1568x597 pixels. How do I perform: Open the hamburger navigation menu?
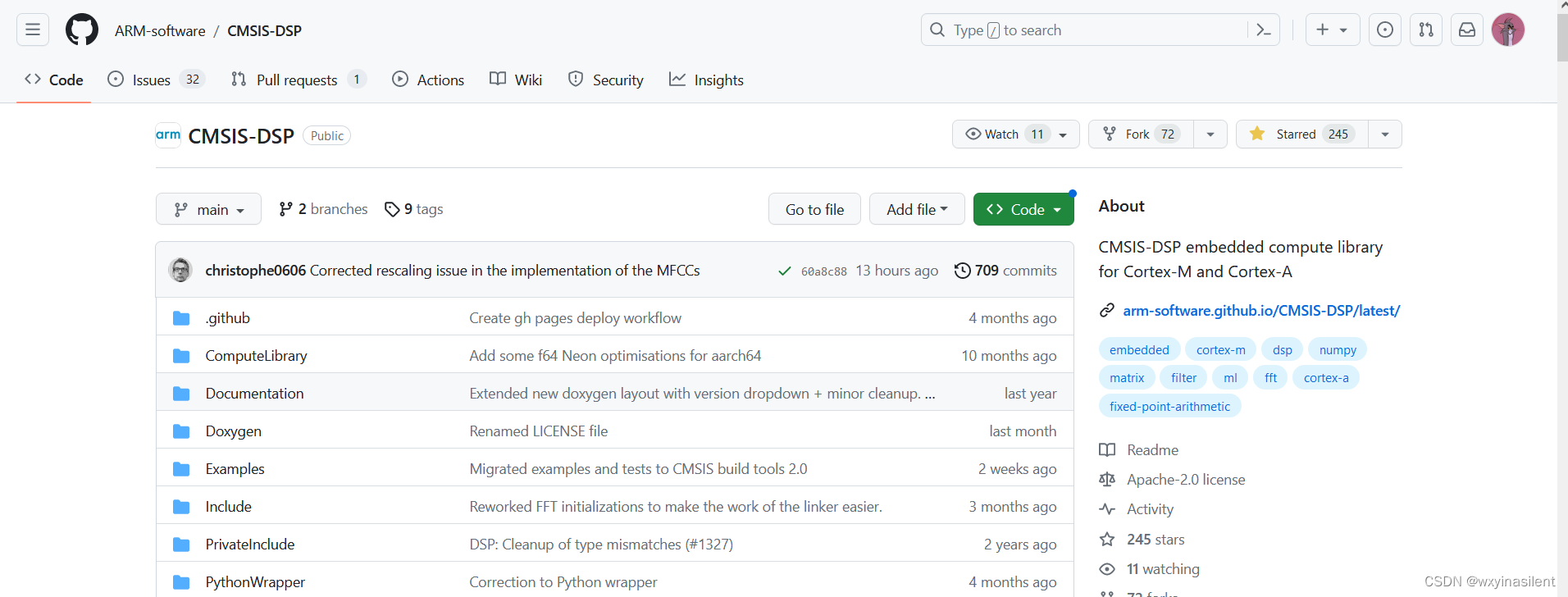33,30
